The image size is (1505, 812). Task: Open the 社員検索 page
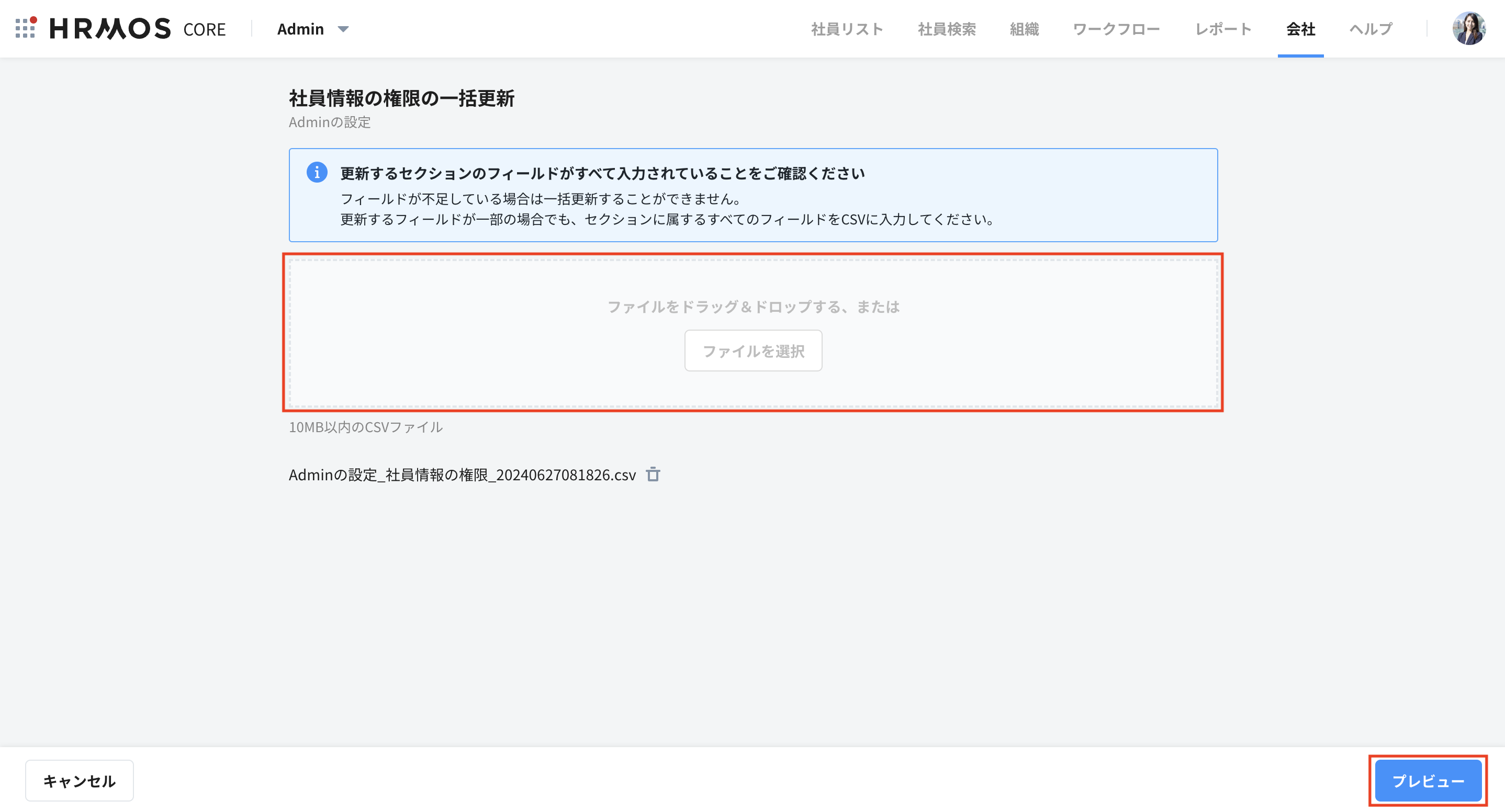[947, 29]
